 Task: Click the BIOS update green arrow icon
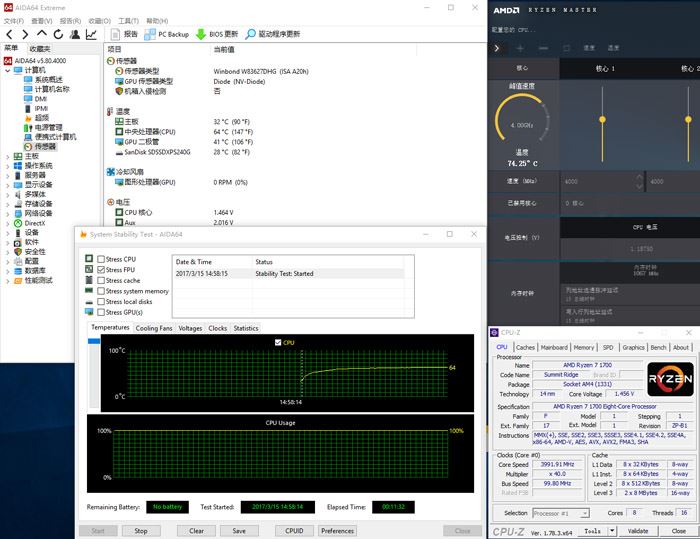tap(200, 34)
